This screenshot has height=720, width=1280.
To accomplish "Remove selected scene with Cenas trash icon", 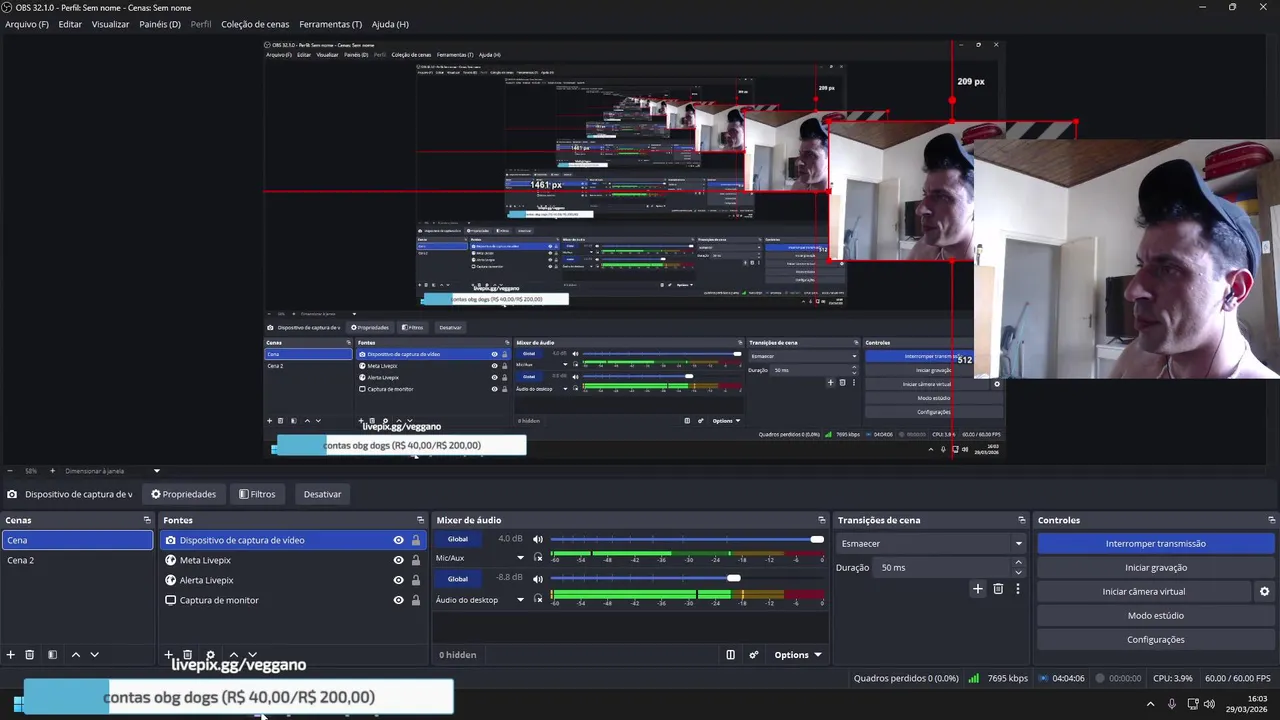I will pyautogui.click(x=30, y=655).
